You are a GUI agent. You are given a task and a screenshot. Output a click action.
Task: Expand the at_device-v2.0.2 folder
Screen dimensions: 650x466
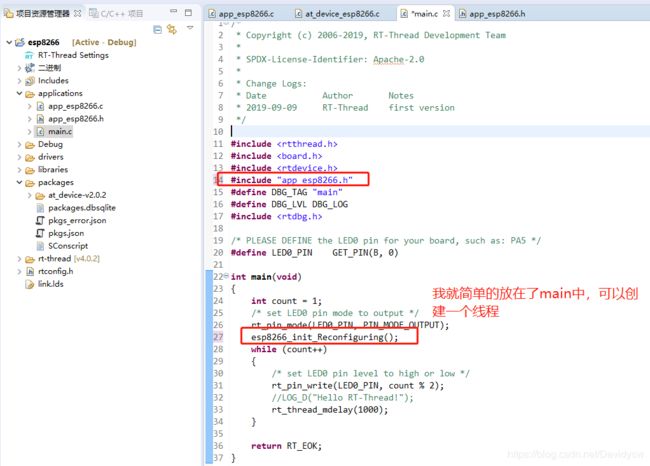click(x=29, y=195)
